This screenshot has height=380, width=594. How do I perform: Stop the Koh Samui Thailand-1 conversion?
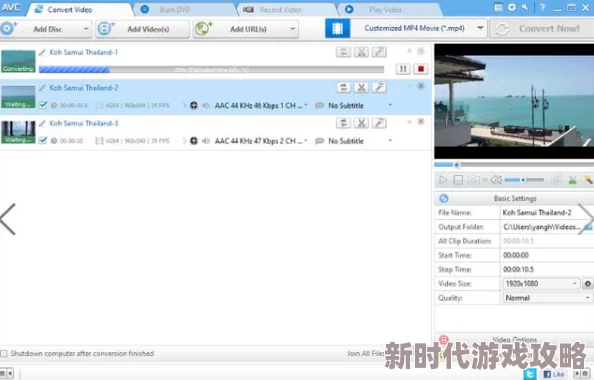point(420,69)
